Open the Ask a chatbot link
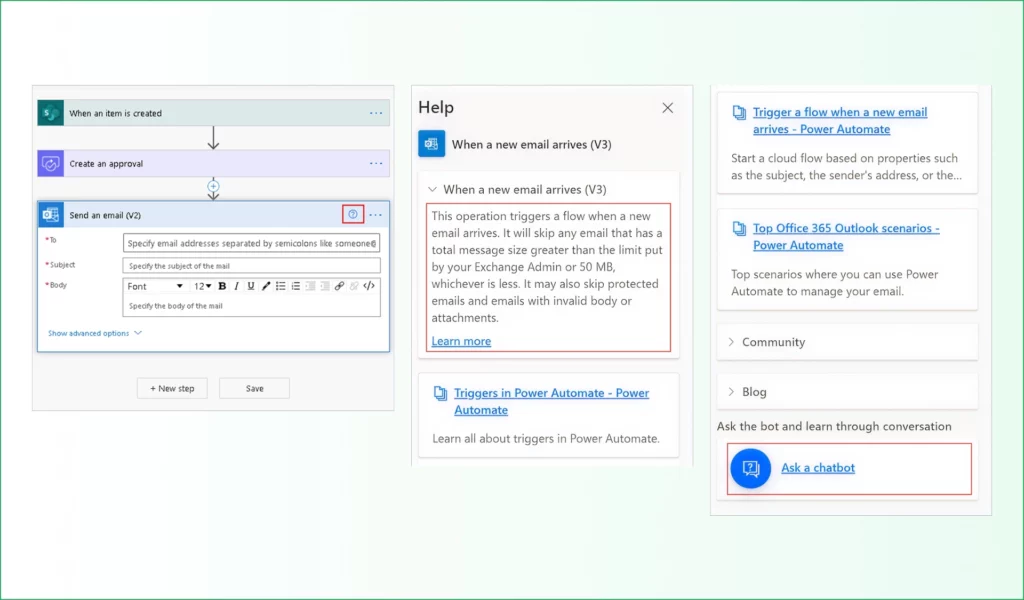Viewport: 1024px width, 600px height. pyautogui.click(x=818, y=467)
